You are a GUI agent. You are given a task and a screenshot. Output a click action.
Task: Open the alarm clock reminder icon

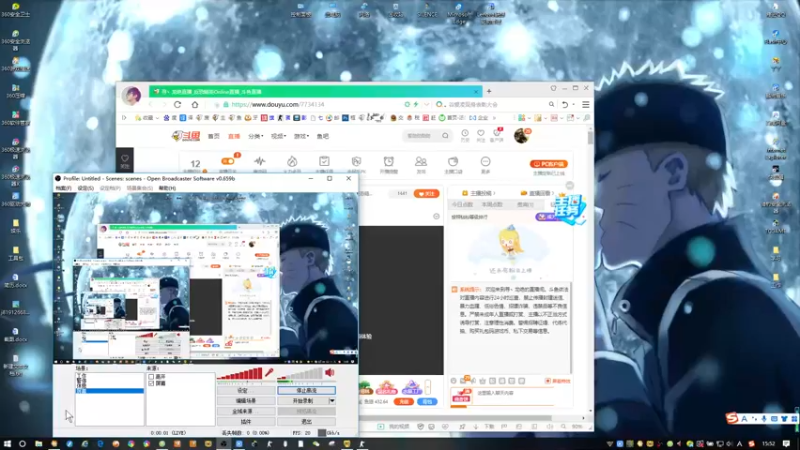click(x=389, y=162)
